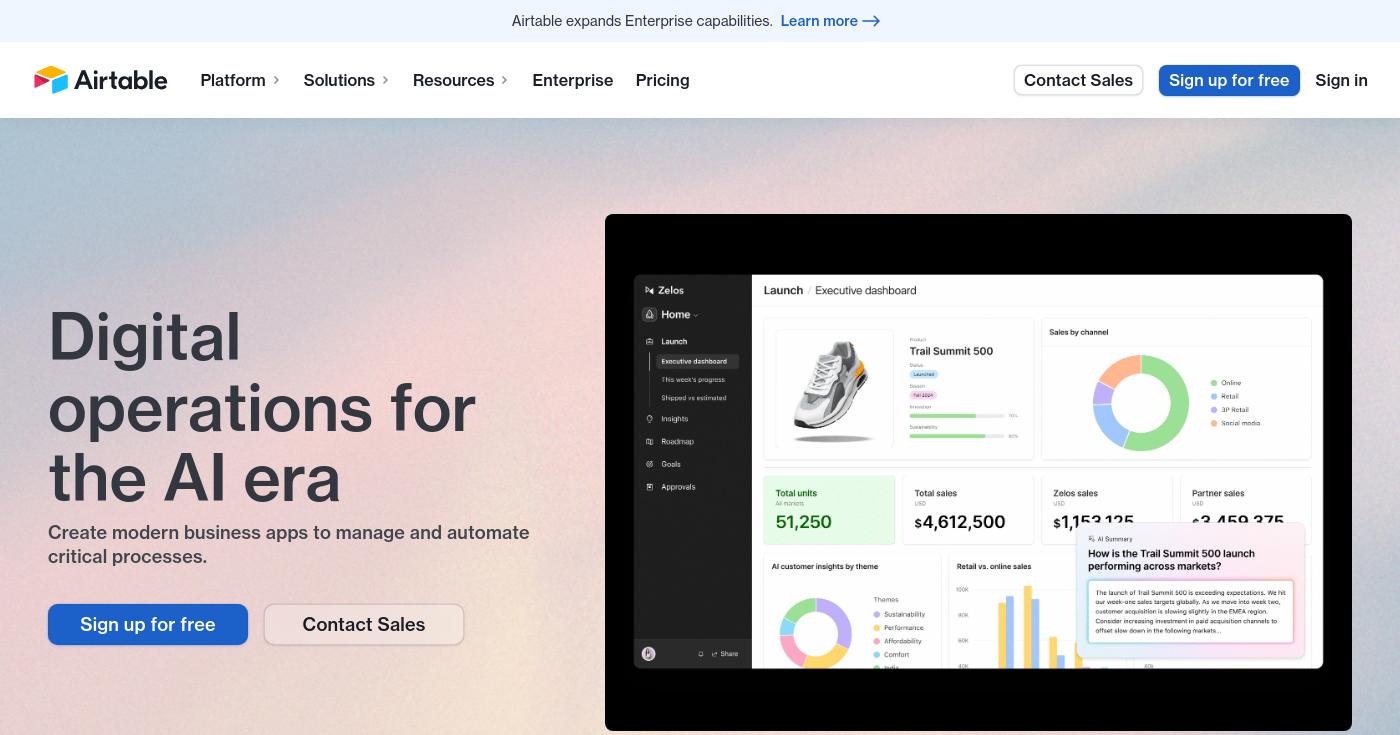Click the Roadmap map icon
Image resolution: width=1400 pixels, height=735 pixels.
click(649, 441)
